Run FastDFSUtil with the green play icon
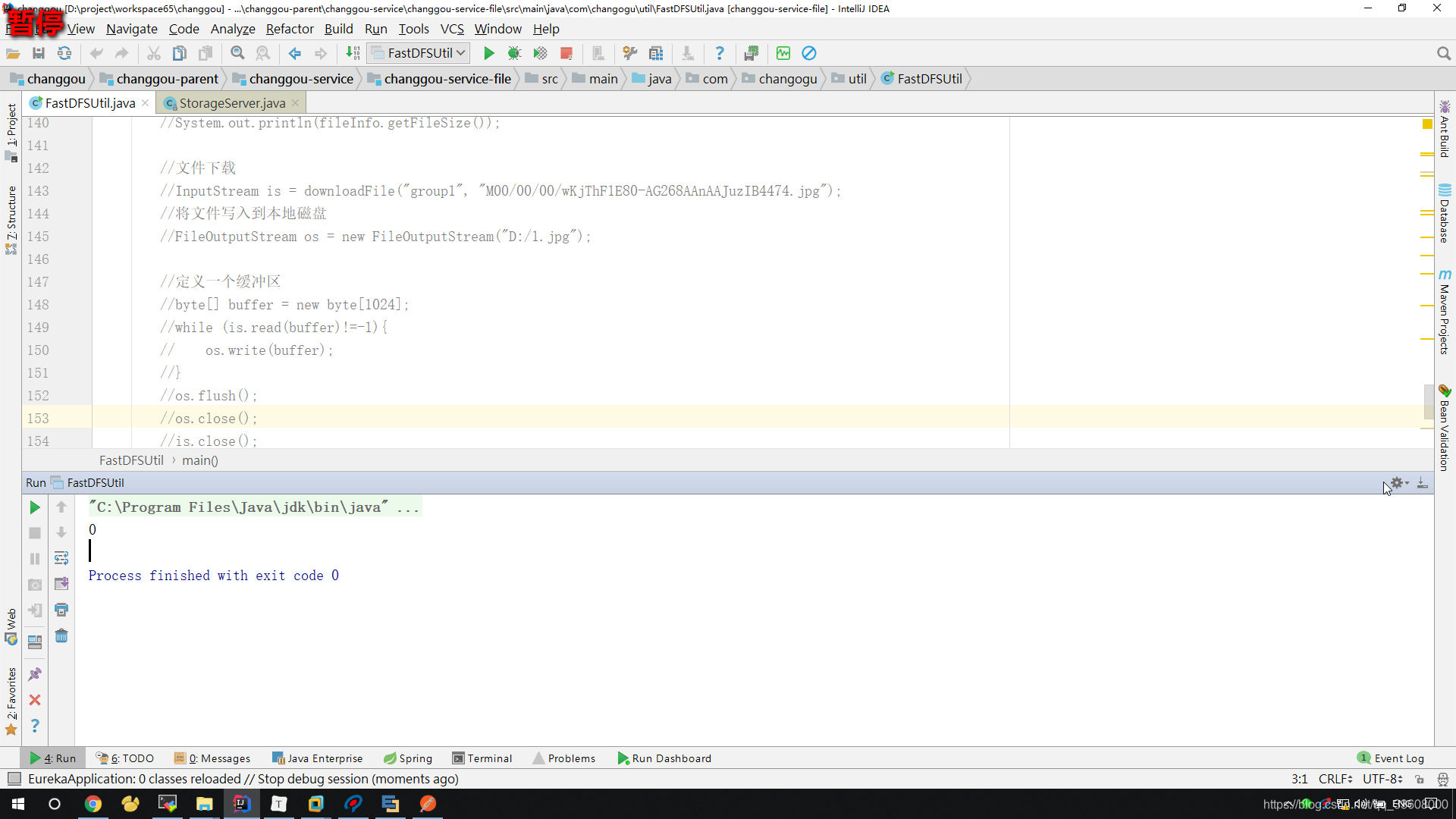Viewport: 1456px width, 819px height. 489,53
